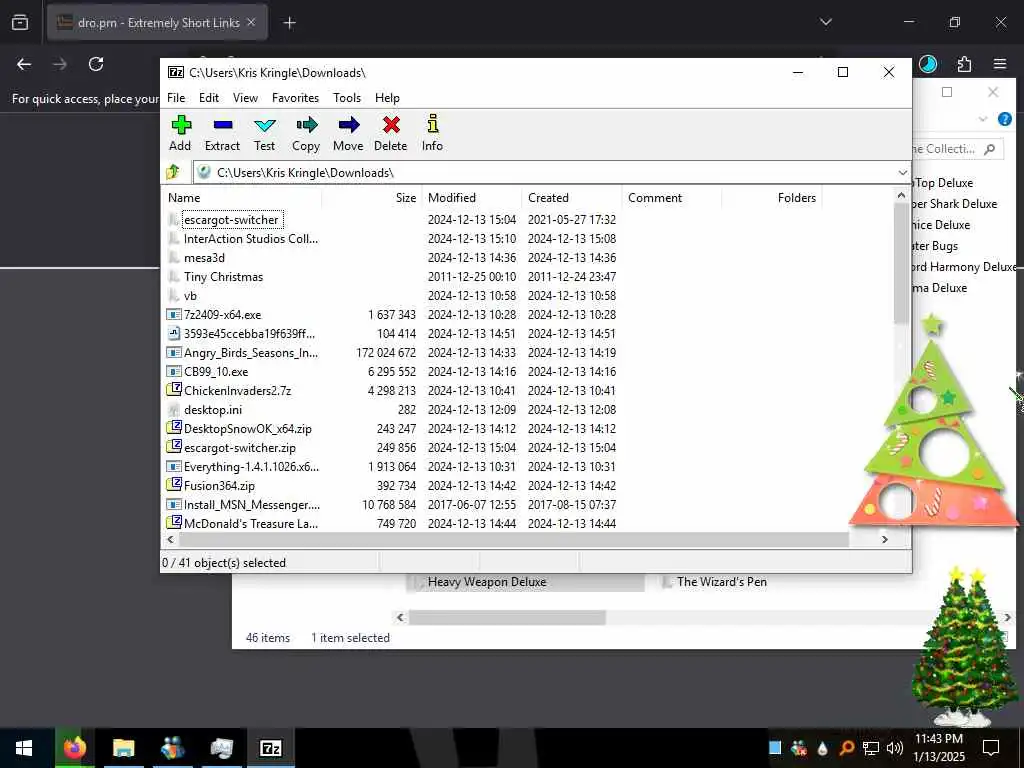Open the notification center icon
Image resolution: width=1024 pixels, height=768 pixels.
click(991, 748)
